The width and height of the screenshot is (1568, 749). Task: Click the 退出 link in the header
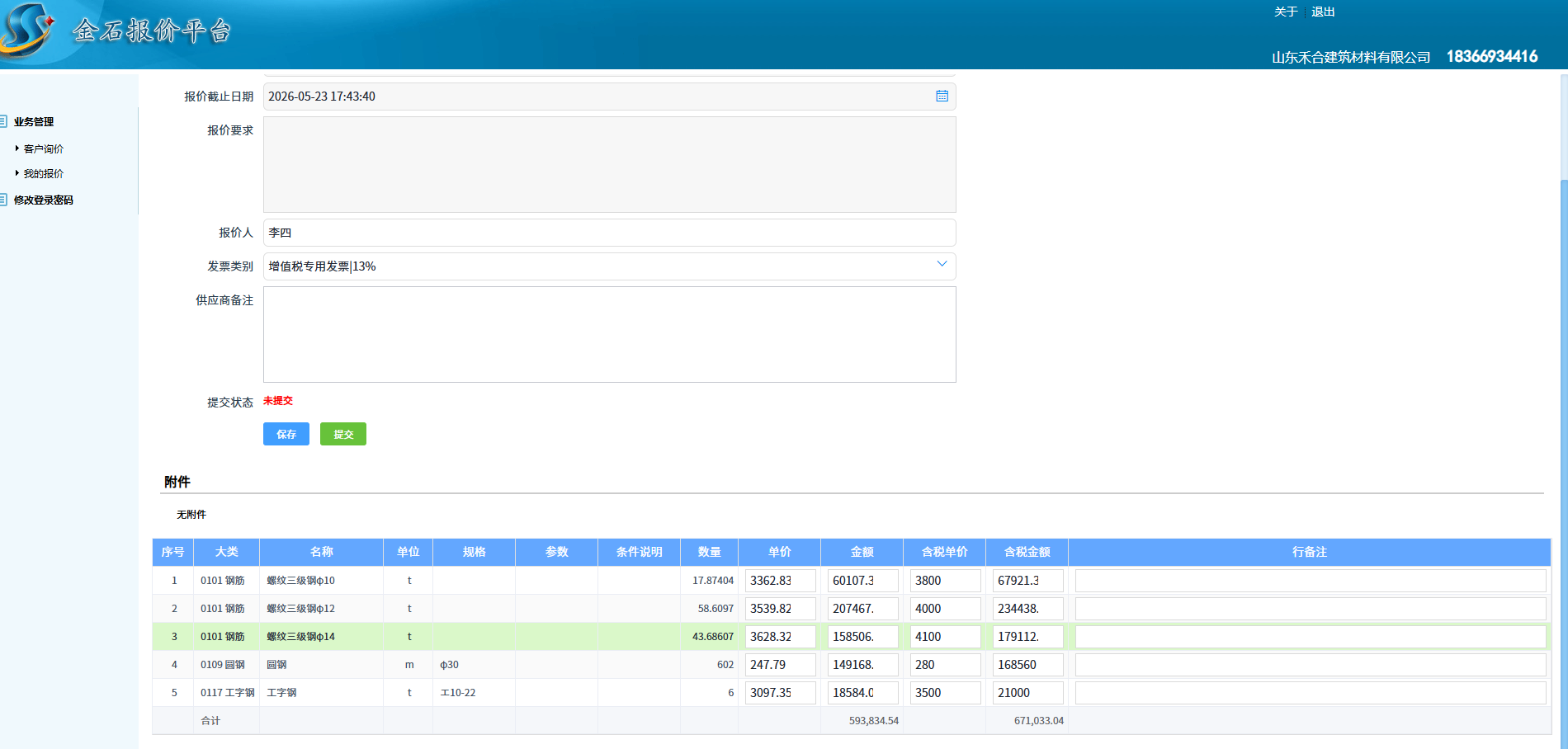[1323, 12]
